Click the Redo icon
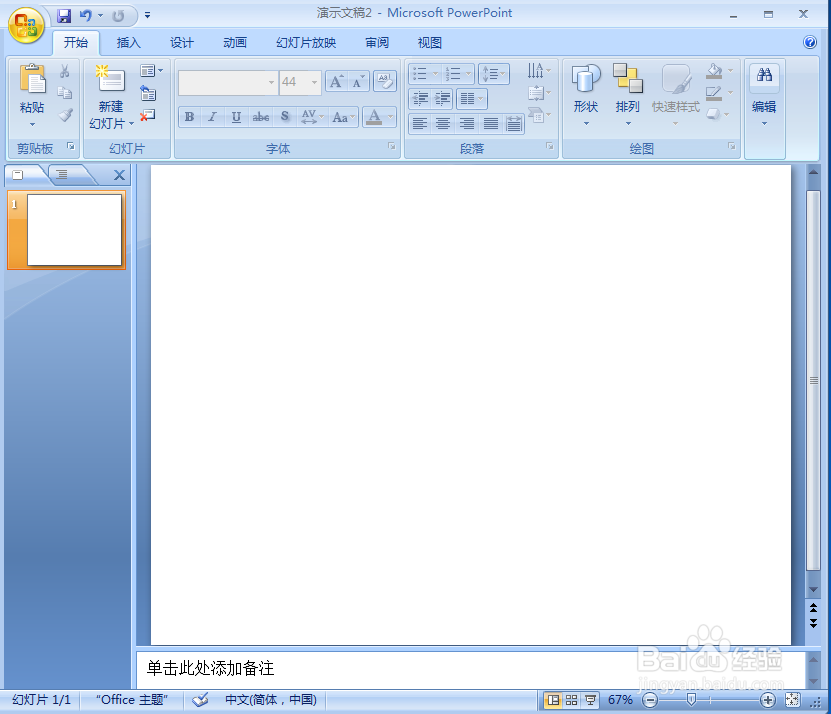 tap(118, 16)
